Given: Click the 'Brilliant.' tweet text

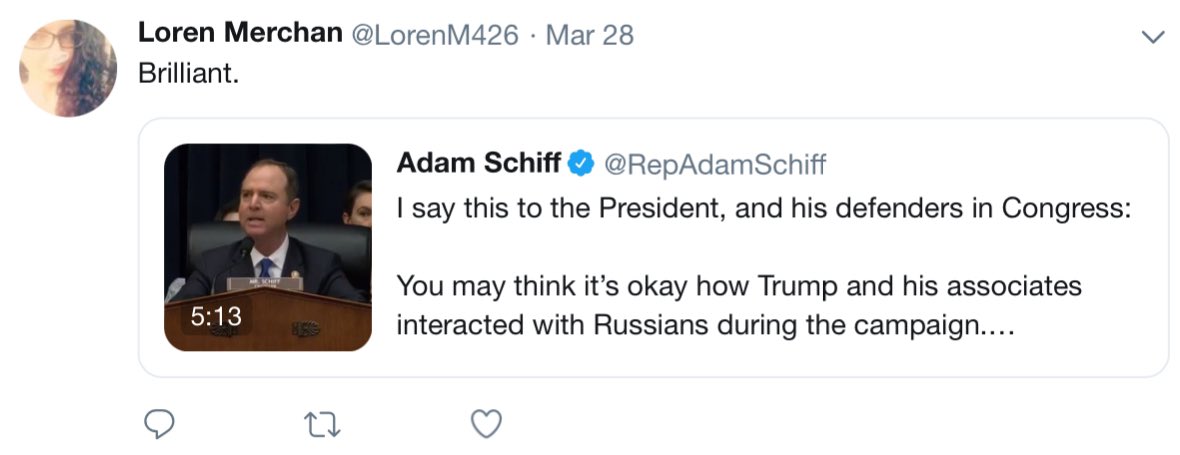Looking at the screenshot, I should 188,75.
